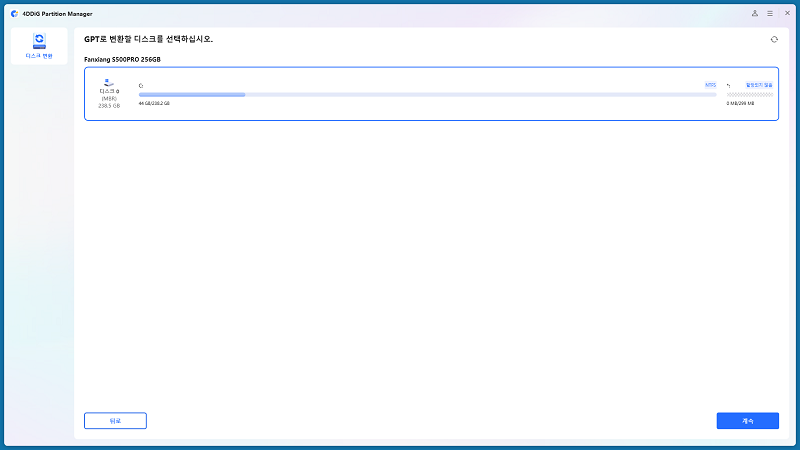Select the Disk 0 drive icon
Viewport: 800px width, 450px height.
tap(109, 83)
